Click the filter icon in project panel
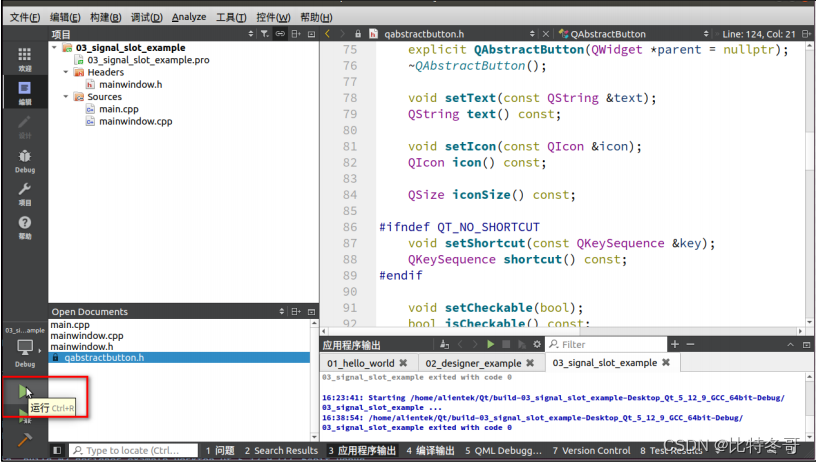This screenshot has width=816, height=464. tap(264, 33)
